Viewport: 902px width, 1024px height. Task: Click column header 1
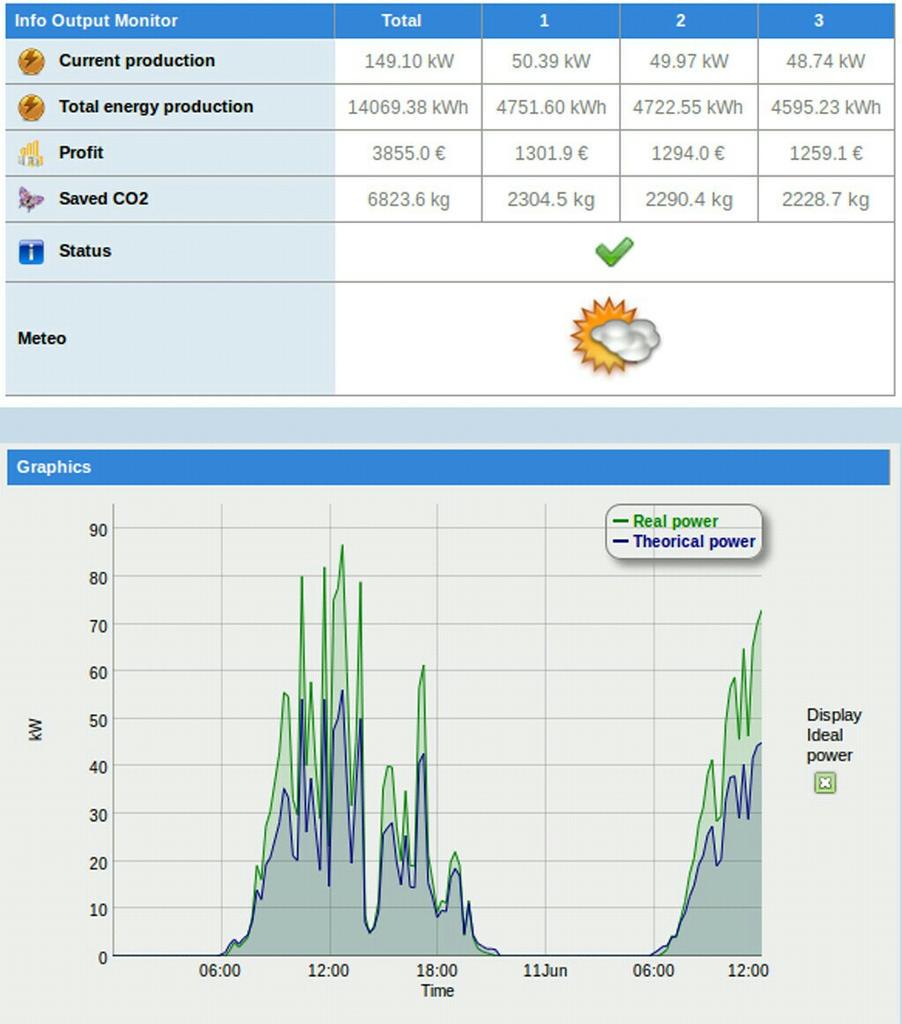pos(544,20)
